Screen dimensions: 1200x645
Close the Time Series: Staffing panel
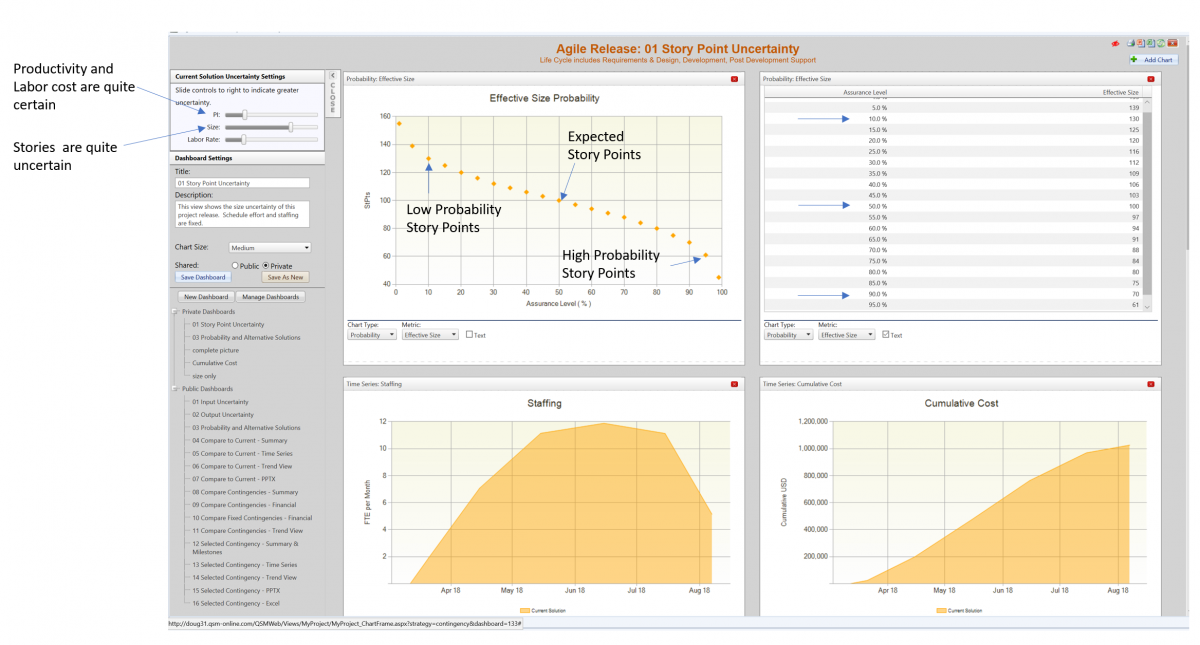click(x=734, y=383)
